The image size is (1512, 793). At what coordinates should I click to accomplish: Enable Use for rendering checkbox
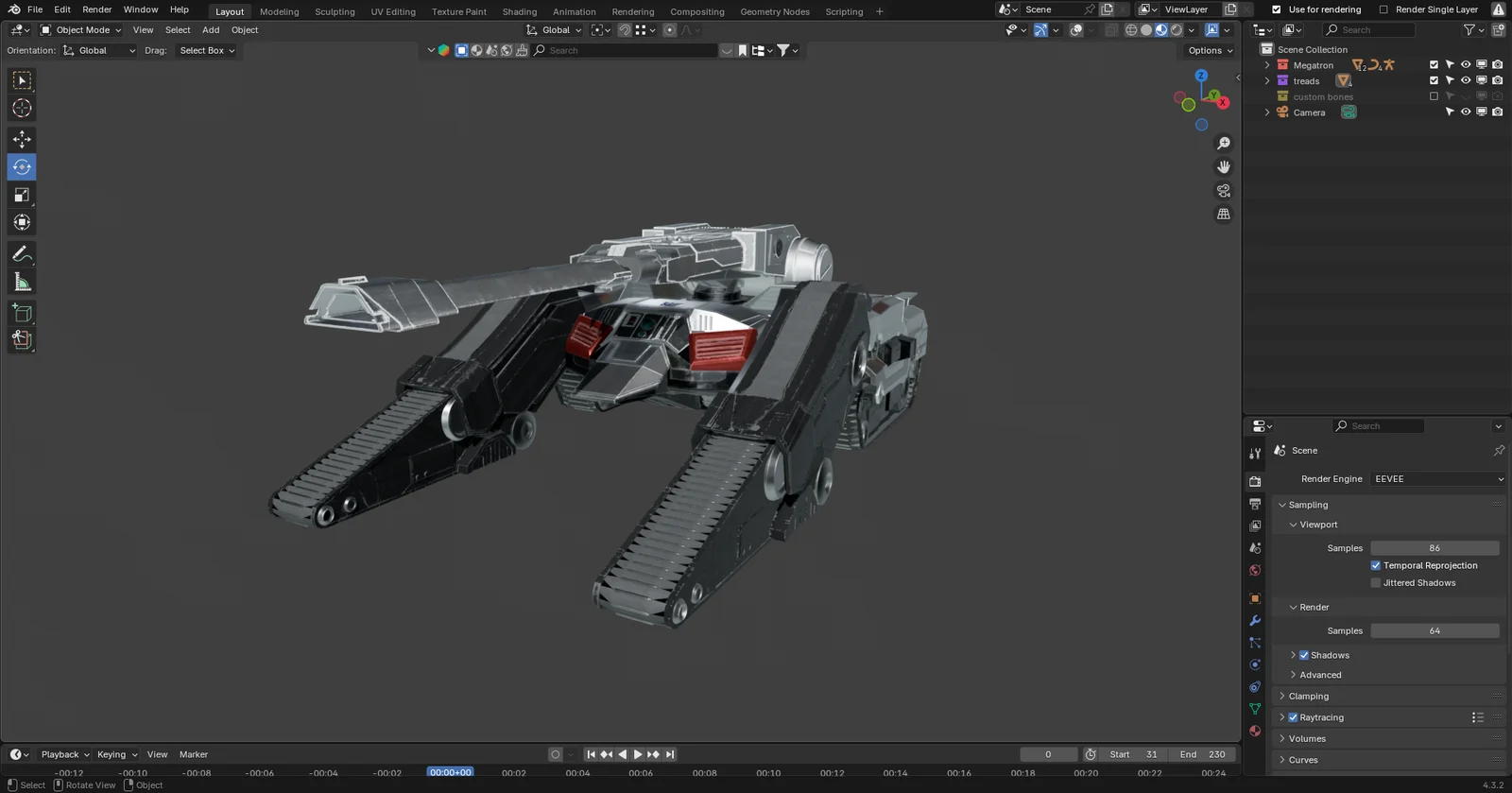tap(1277, 9)
